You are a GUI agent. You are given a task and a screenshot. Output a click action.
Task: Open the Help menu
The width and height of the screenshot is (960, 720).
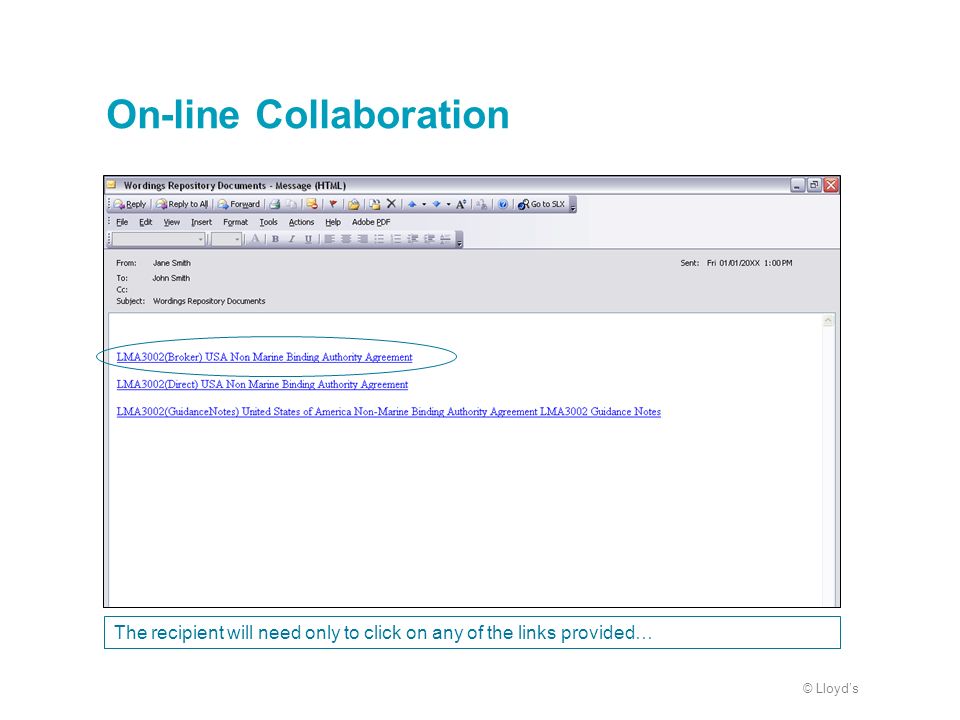tap(333, 222)
